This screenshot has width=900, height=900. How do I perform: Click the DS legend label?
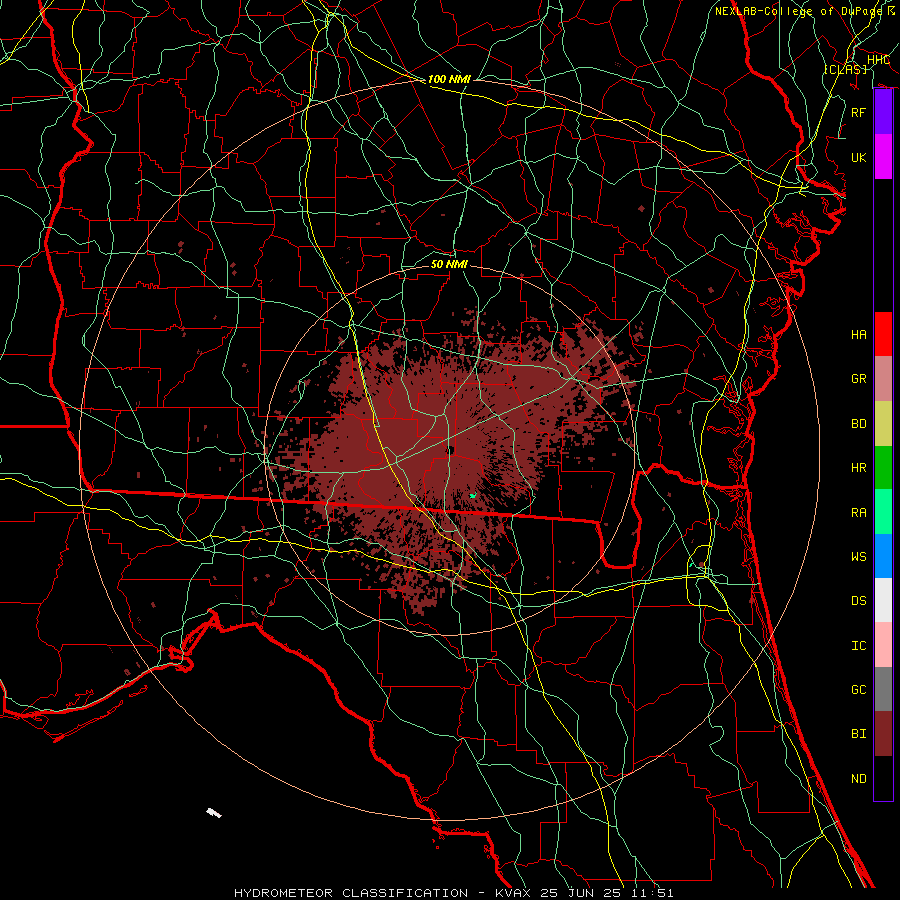pyautogui.click(x=858, y=601)
